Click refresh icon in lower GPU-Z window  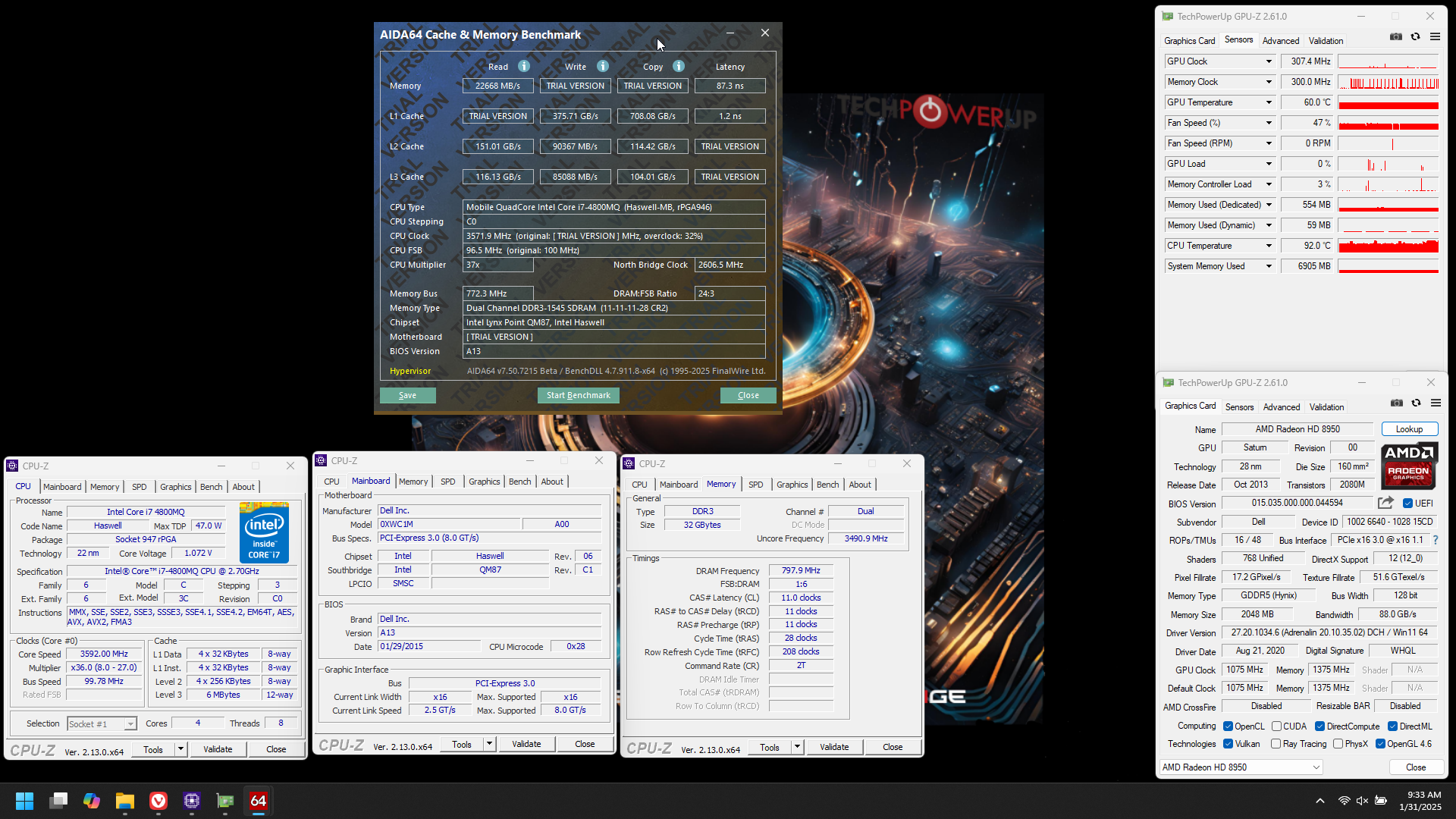pos(1416,403)
